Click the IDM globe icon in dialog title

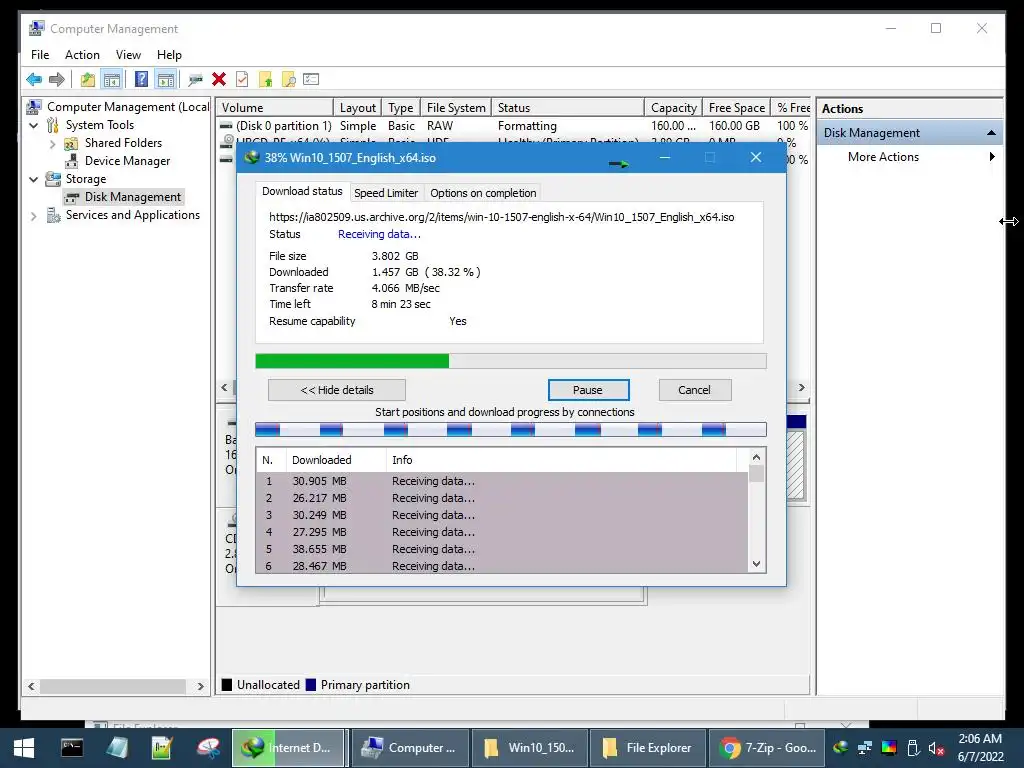[251, 157]
